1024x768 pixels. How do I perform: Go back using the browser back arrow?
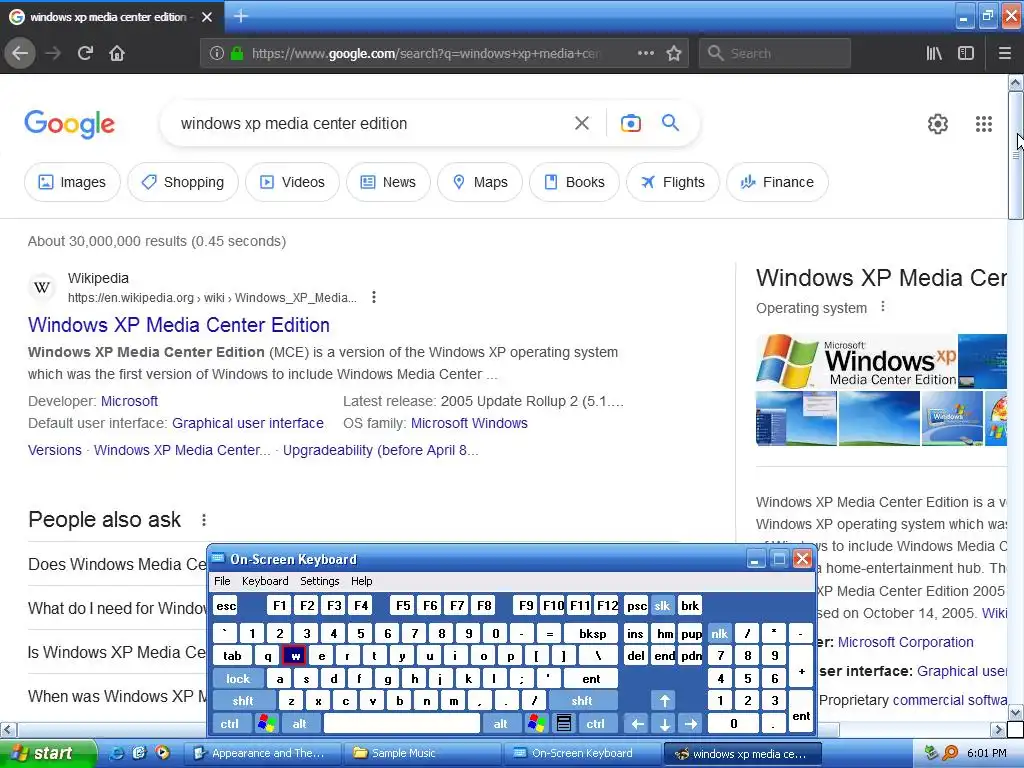coord(20,53)
